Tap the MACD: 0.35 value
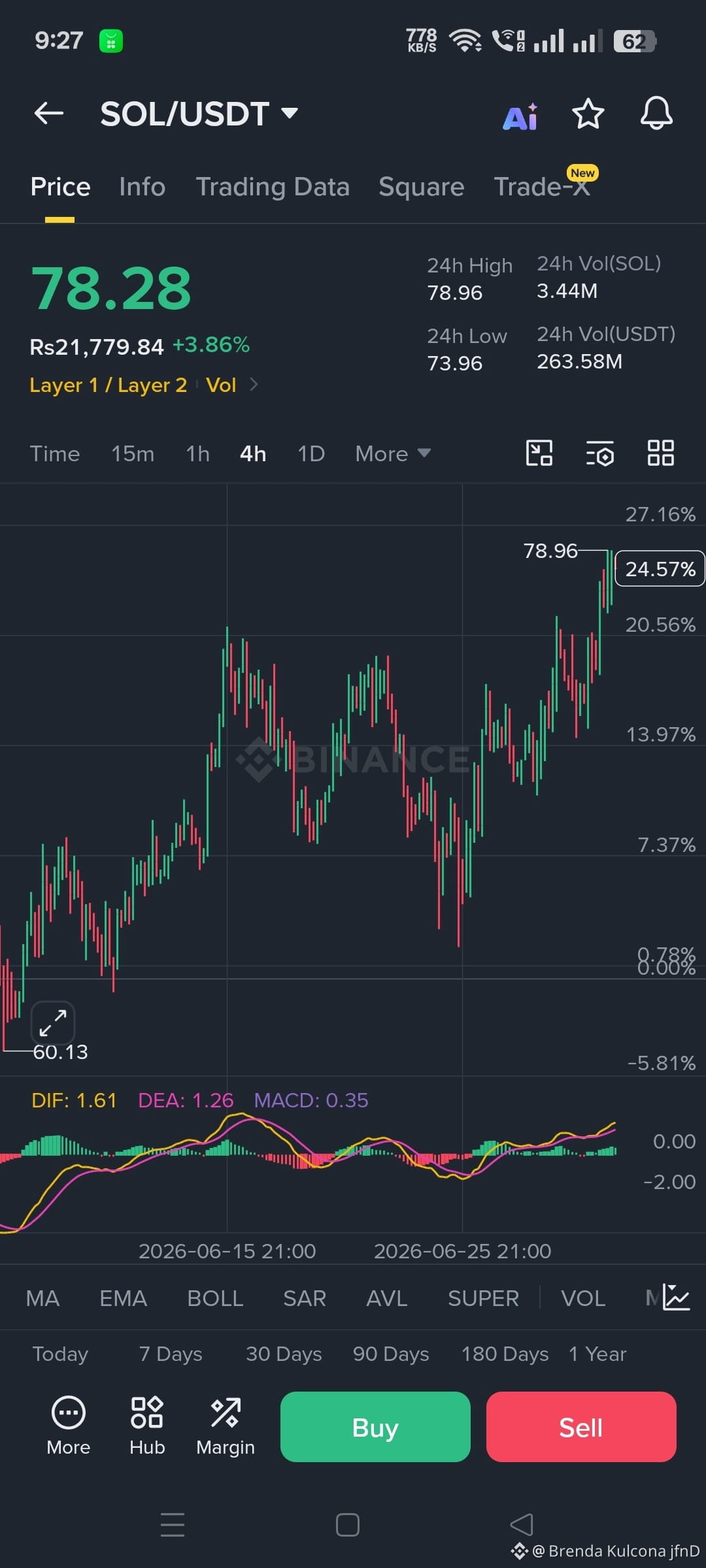Screen dimensions: 706x1568 311,1100
